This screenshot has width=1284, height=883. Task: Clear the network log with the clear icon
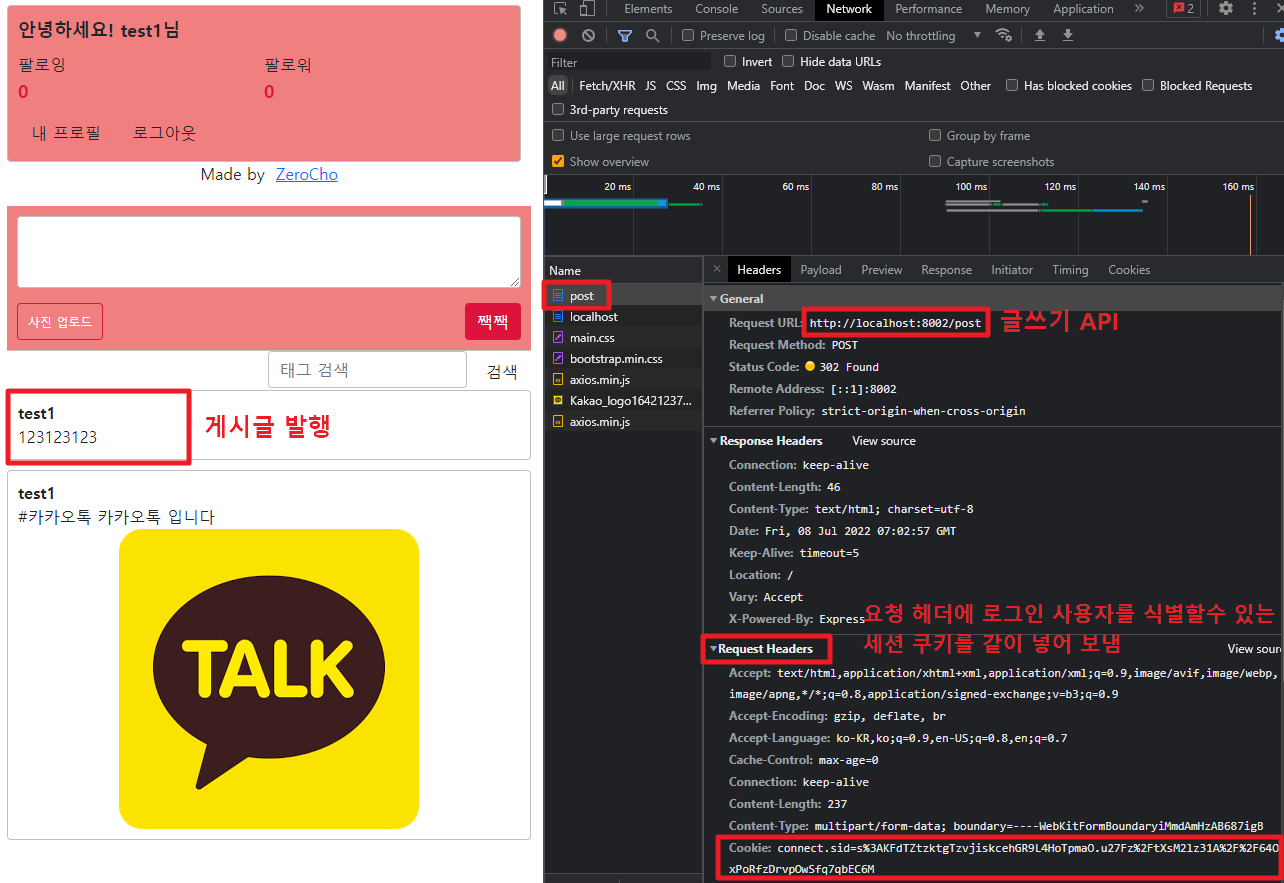(588, 35)
